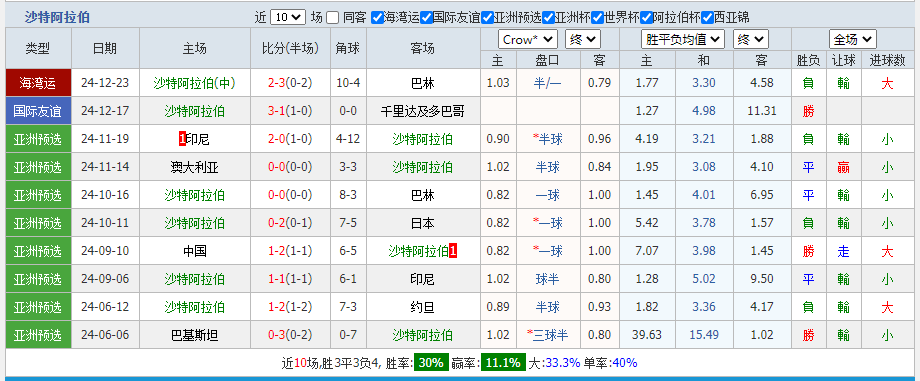
Task: Click the away team 千里达及多巴哥
Action: point(422,111)
